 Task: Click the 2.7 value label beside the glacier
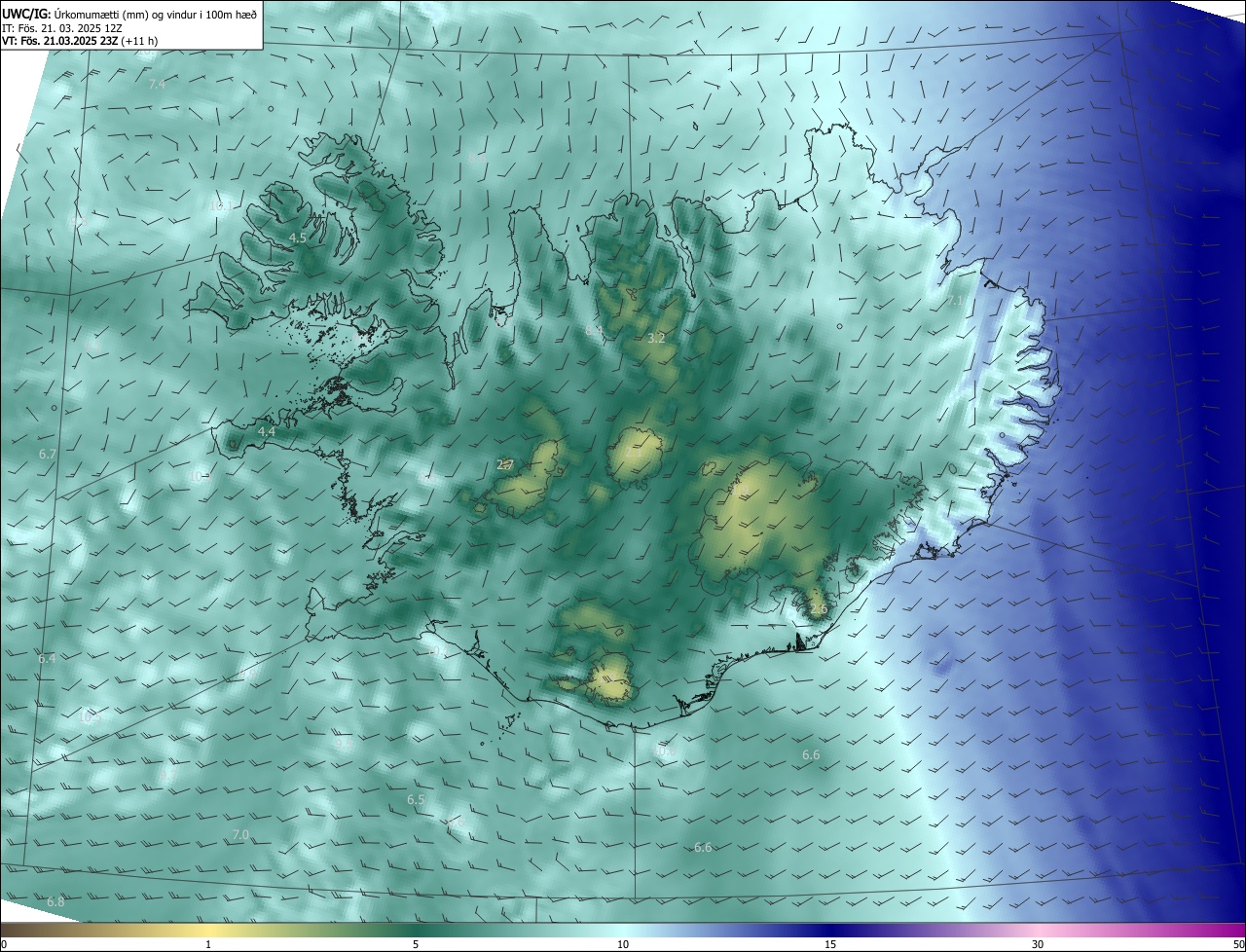505,465
